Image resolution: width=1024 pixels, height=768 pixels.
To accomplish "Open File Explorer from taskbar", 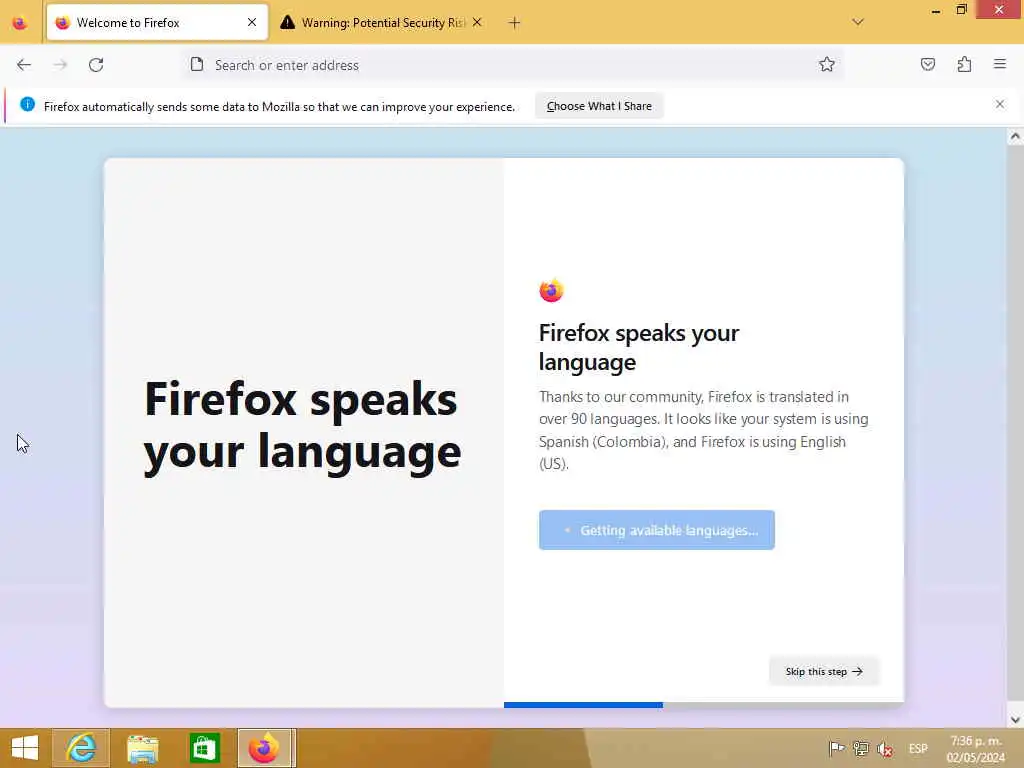I will click(x=142, y=748).
